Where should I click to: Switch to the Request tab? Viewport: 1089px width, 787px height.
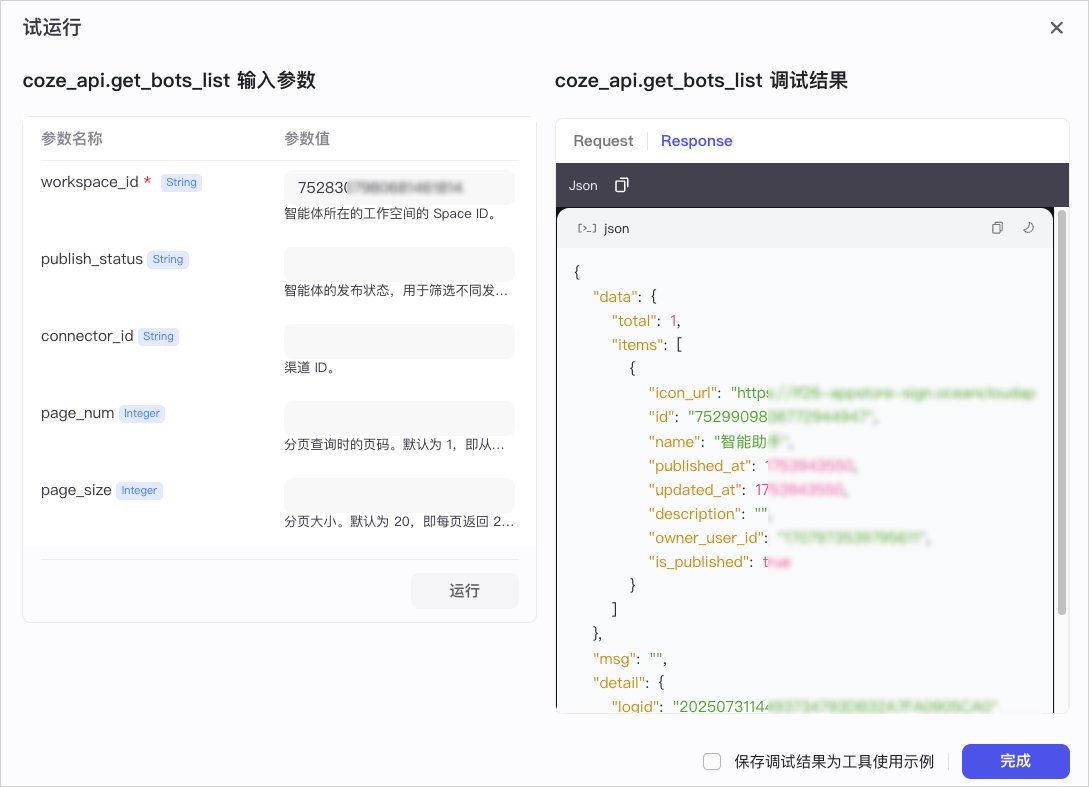(603, 141)
